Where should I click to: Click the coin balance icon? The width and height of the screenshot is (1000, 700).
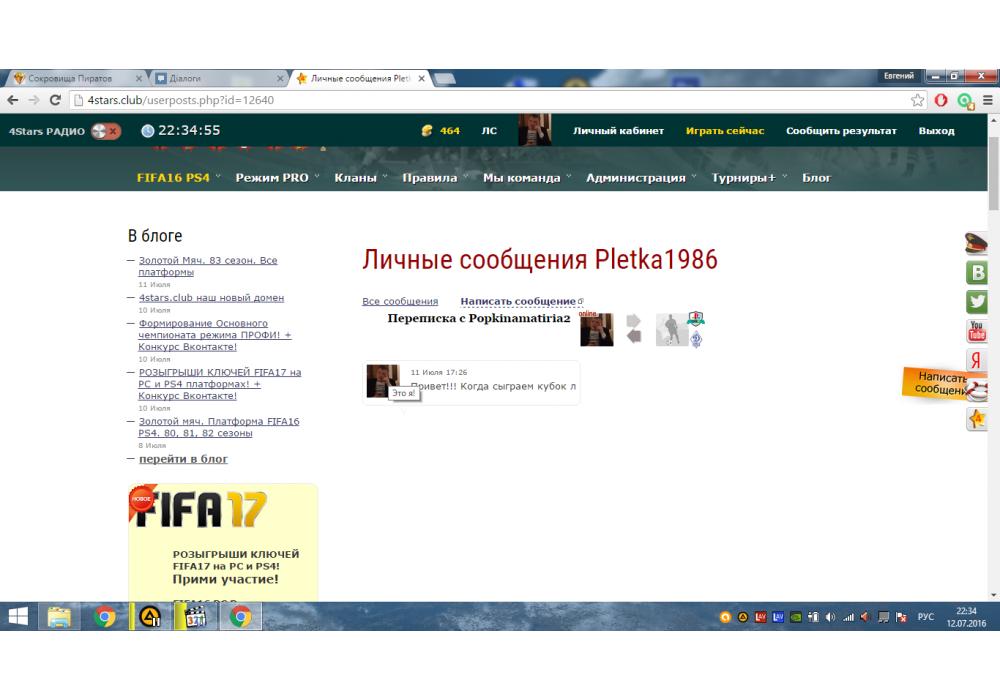(427, 131)
